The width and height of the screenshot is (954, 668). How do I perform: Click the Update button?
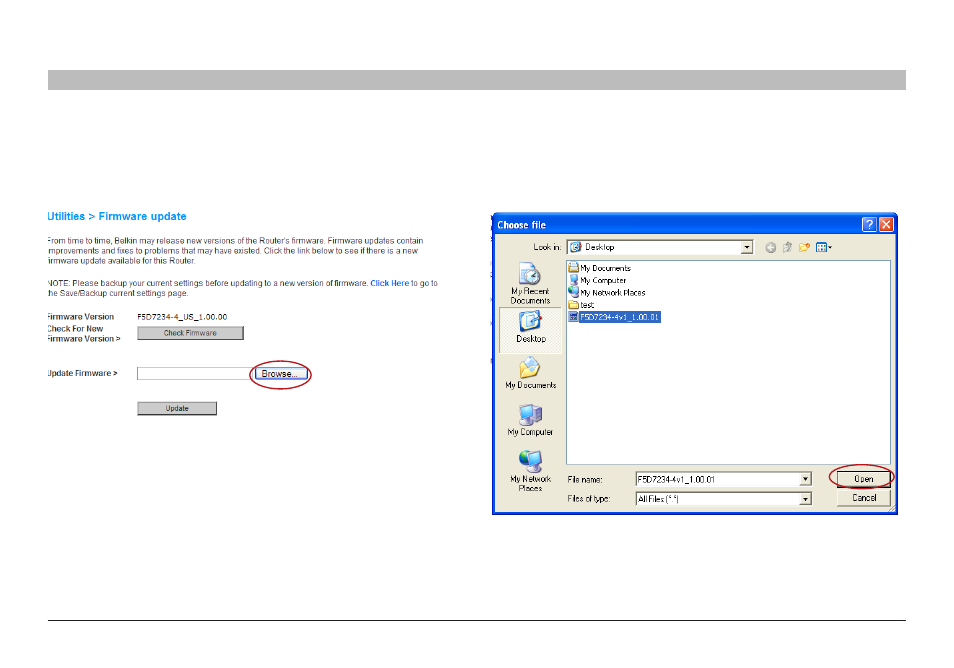177,408
